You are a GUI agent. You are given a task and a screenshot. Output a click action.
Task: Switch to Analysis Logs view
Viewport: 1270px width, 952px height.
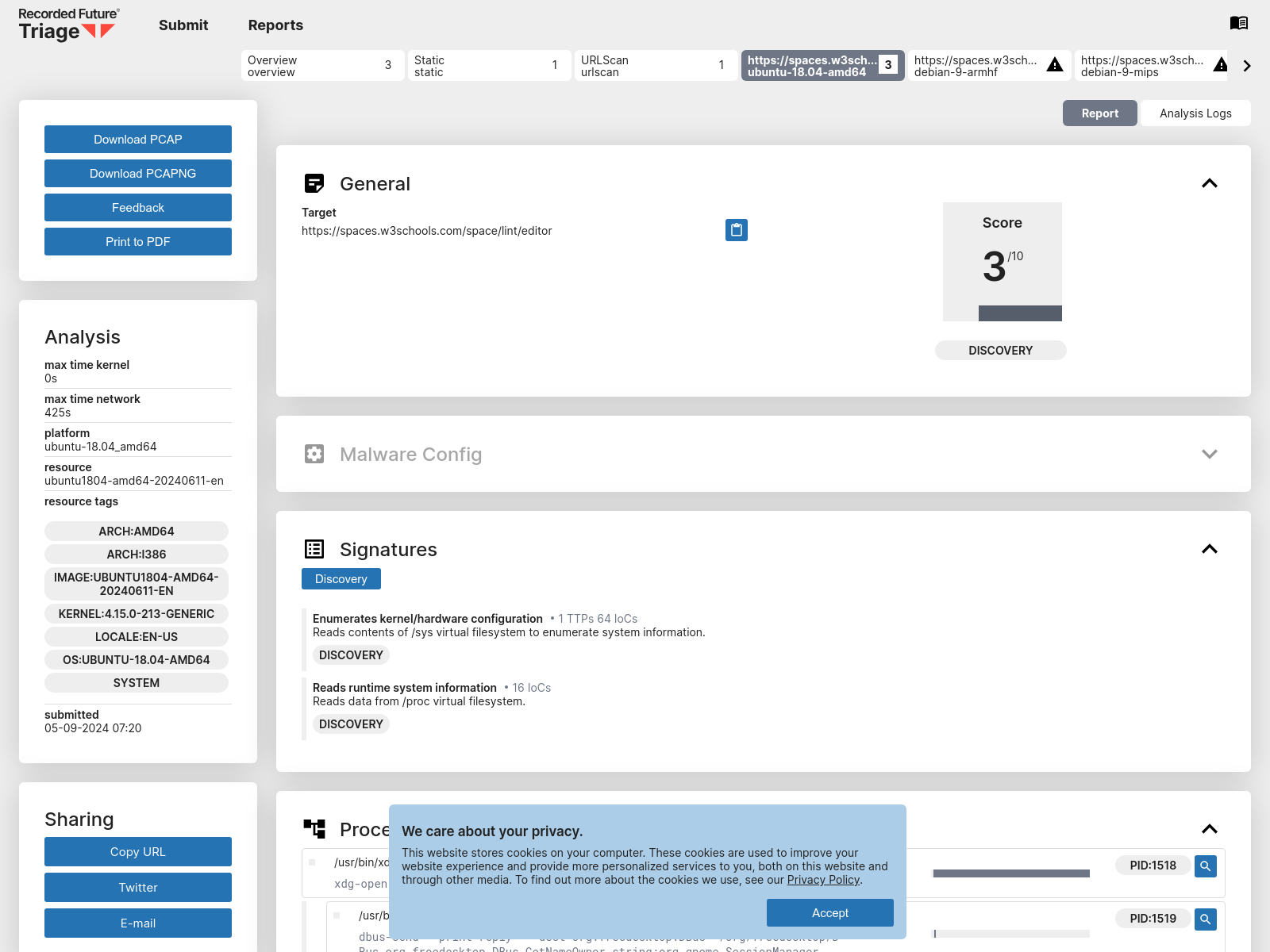(1195, 113)
